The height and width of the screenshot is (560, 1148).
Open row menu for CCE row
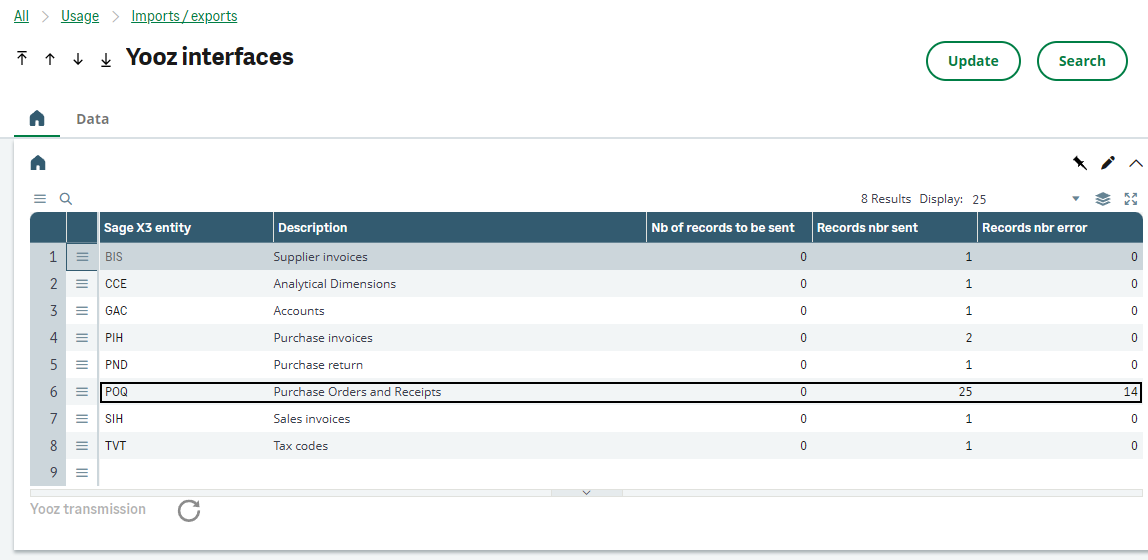point(82,283)
